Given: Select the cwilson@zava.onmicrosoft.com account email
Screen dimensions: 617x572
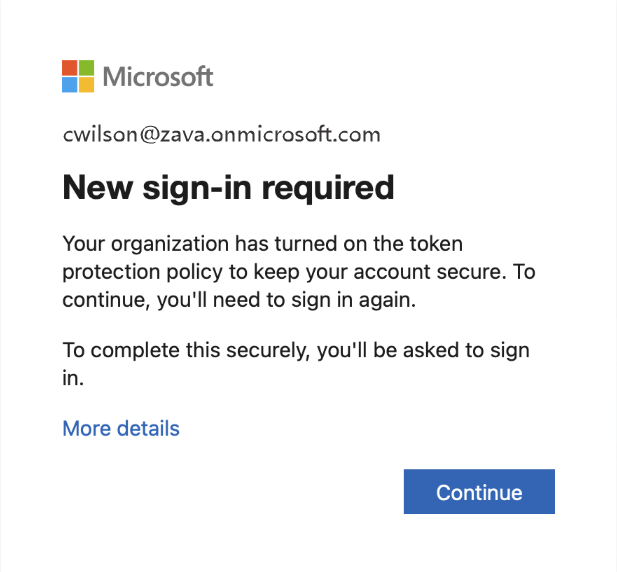Looking at the screenshot, I should pyautogui.click(x=221, y=135).
